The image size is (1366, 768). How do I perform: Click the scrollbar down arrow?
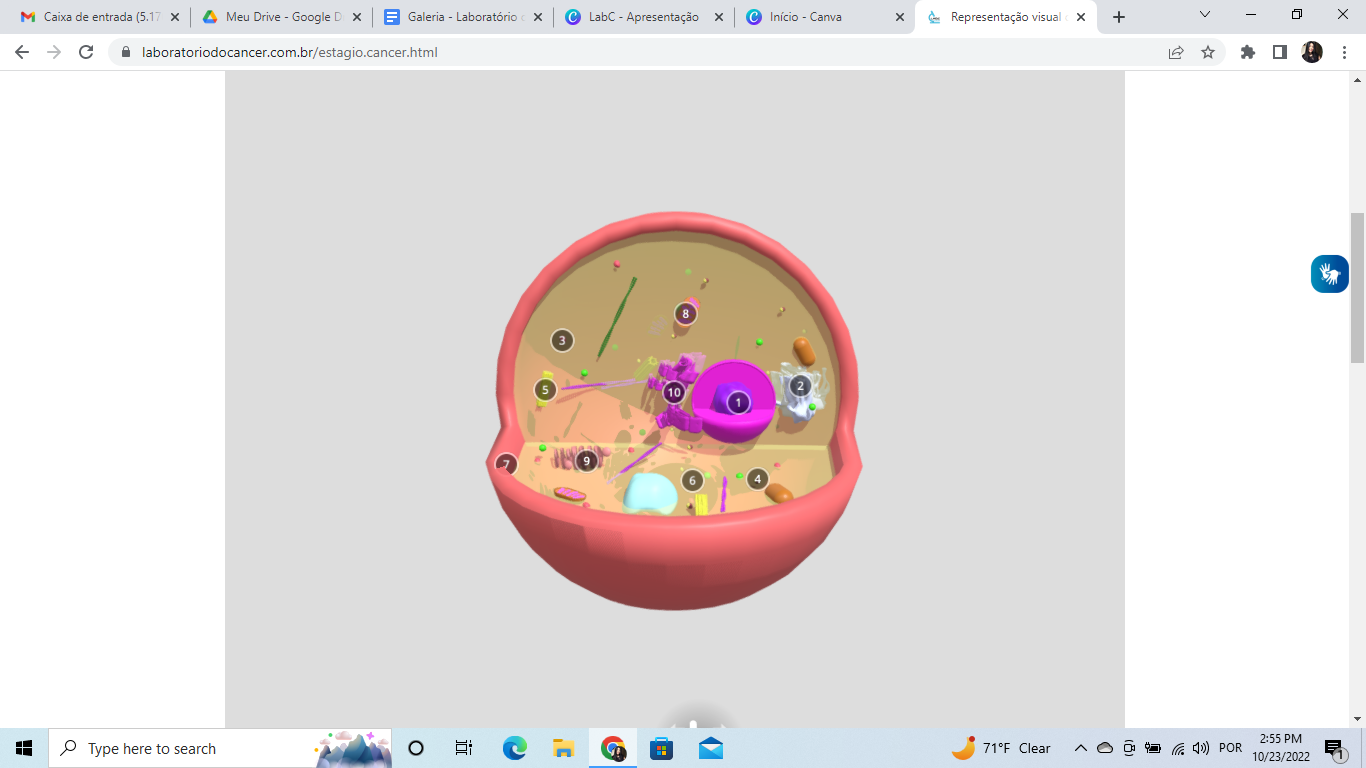1357,718
